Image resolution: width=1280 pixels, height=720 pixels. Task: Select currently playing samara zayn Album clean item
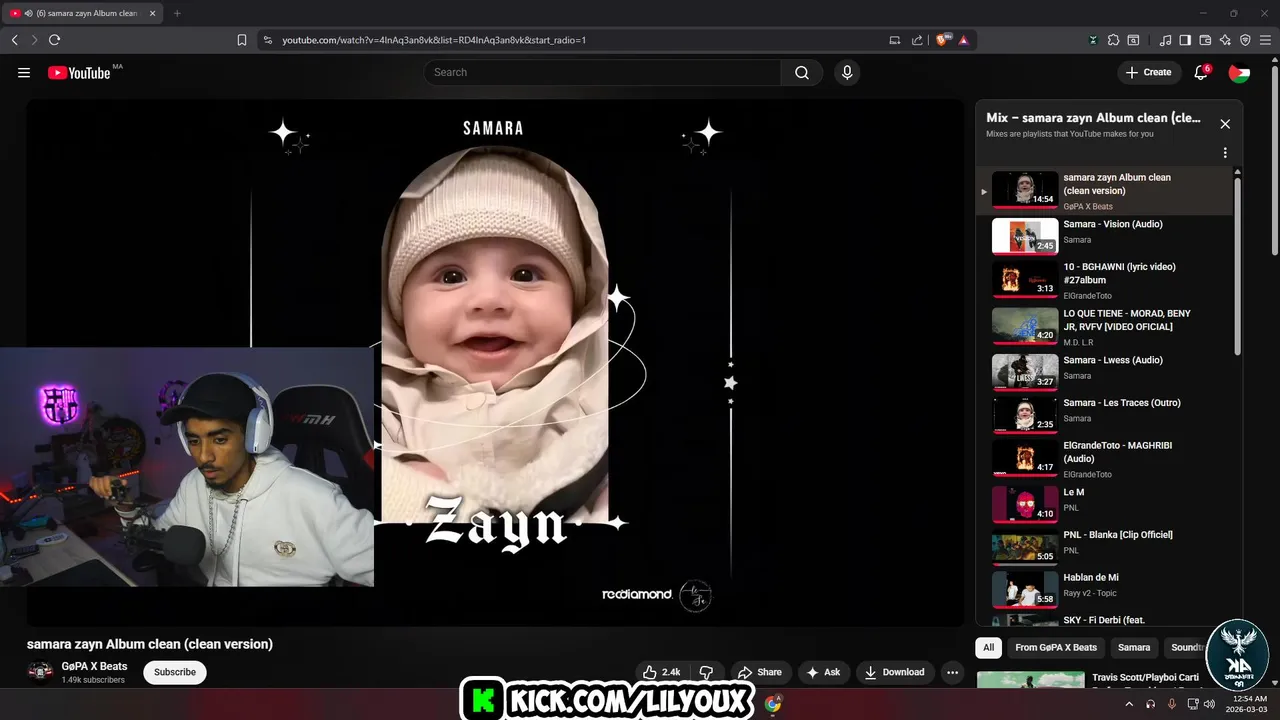1105,190
